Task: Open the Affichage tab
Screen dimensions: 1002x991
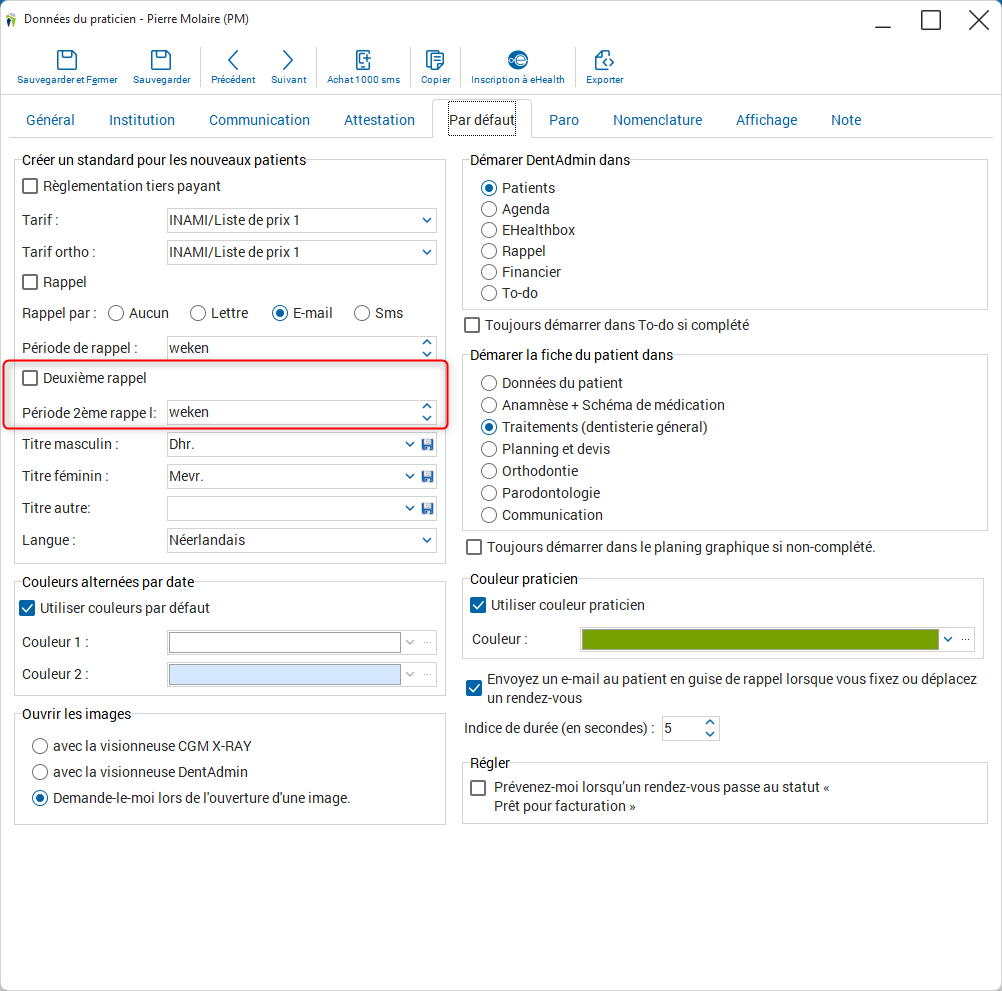Action: (766, 120)
